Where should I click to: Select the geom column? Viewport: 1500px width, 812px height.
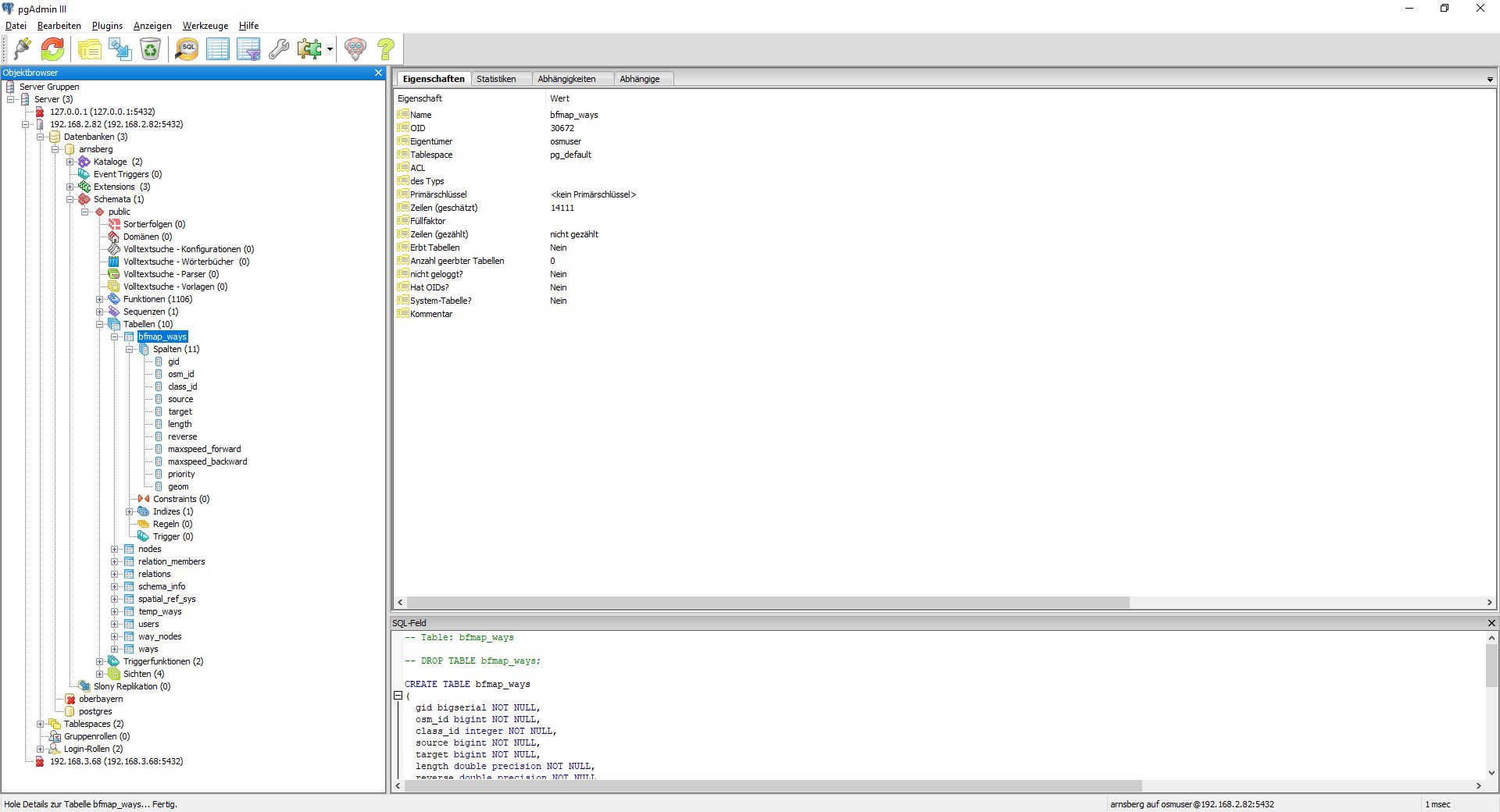tap(178, 486)
